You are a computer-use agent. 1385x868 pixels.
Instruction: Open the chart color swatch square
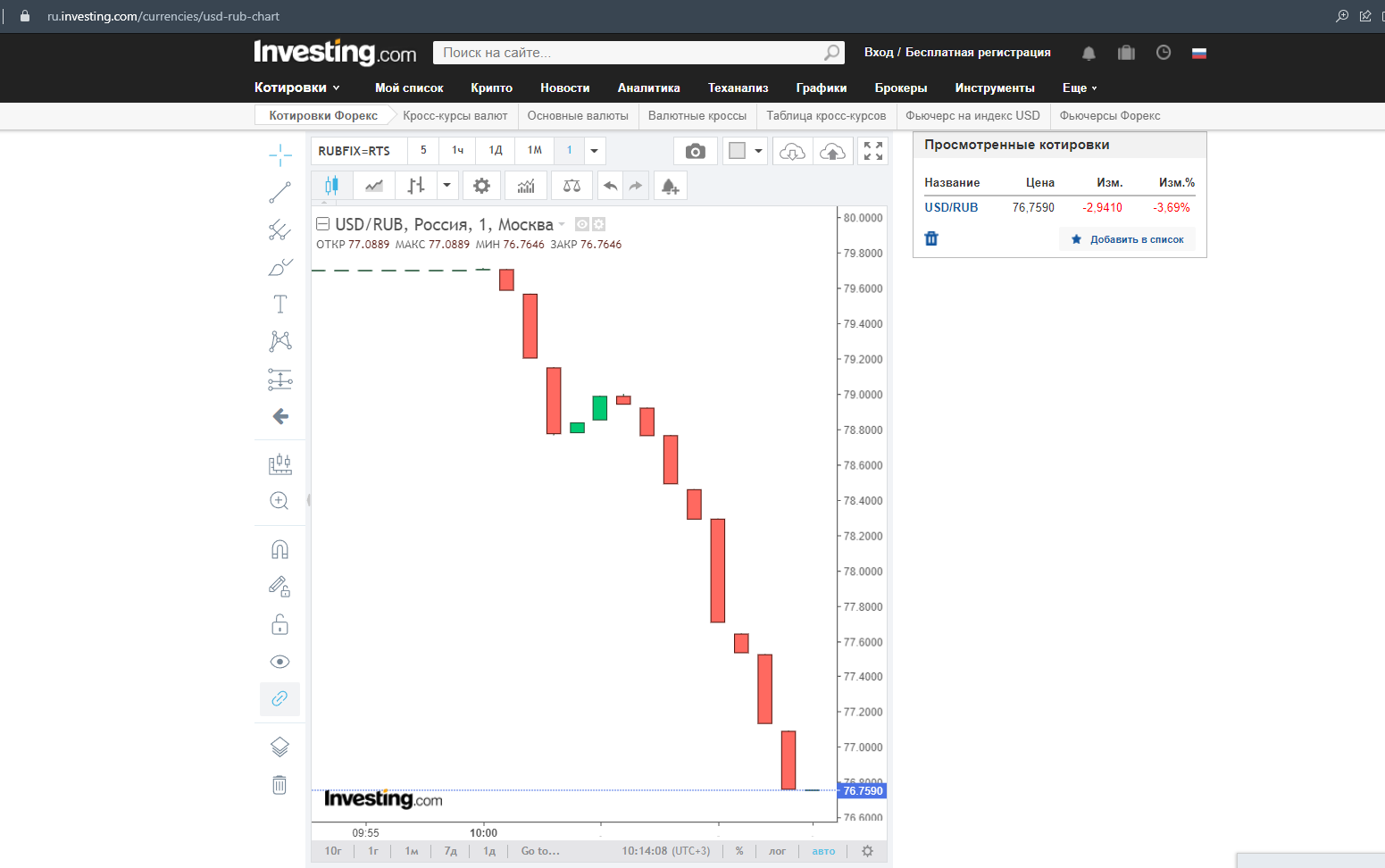[737, 151]
